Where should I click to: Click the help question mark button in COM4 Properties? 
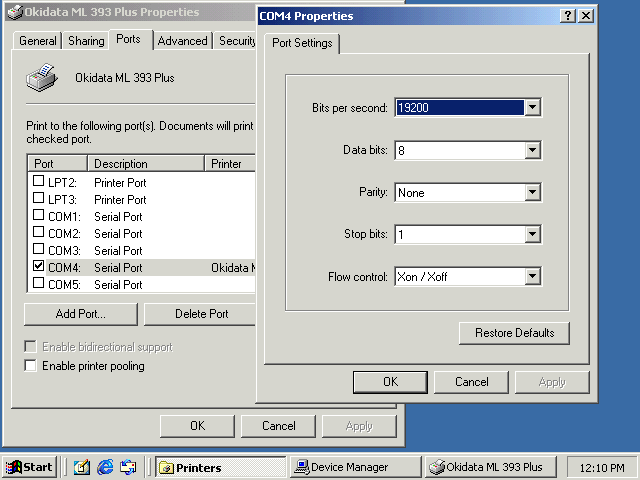[567, 16]
